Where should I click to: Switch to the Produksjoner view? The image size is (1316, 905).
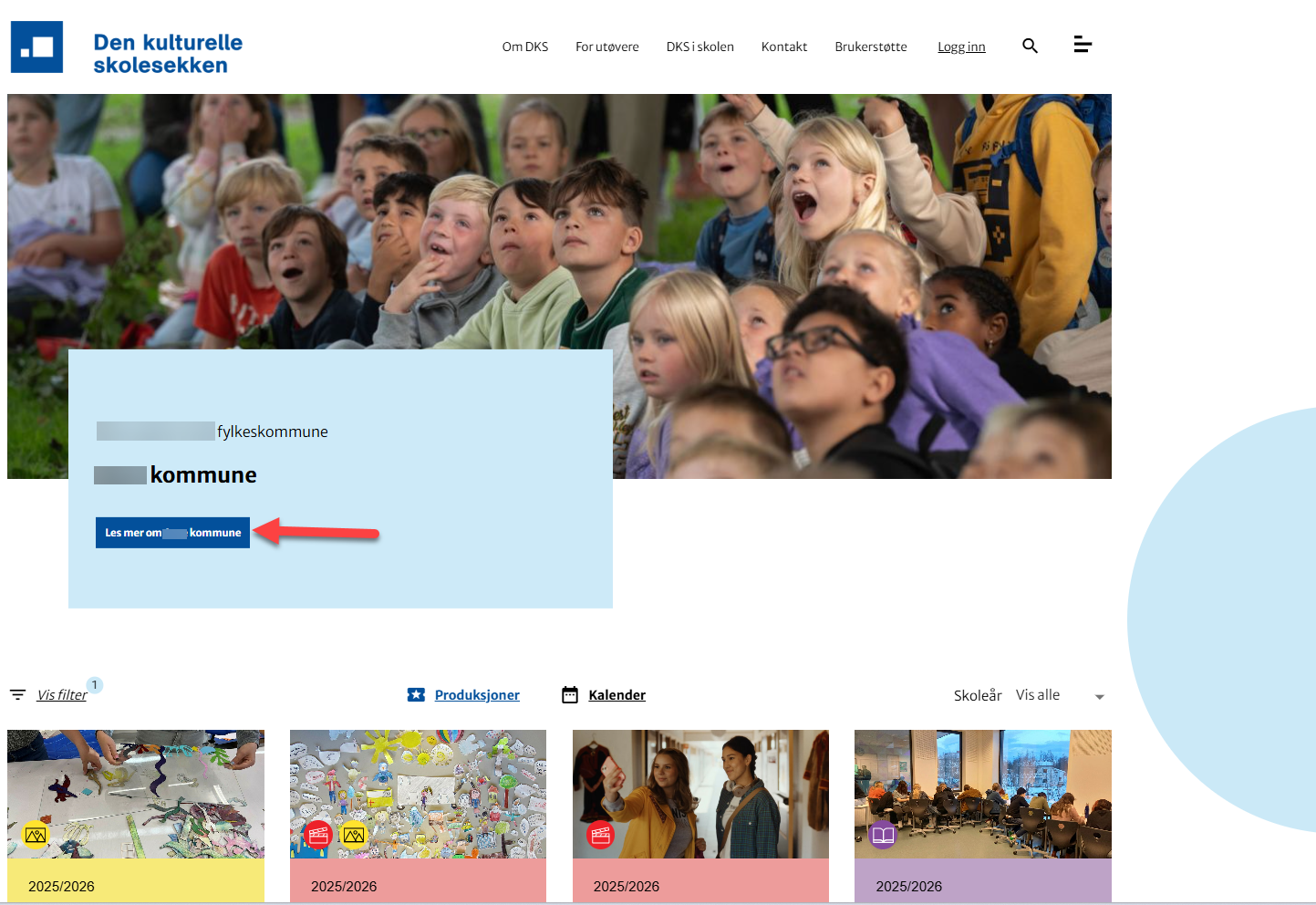[477, 695]
